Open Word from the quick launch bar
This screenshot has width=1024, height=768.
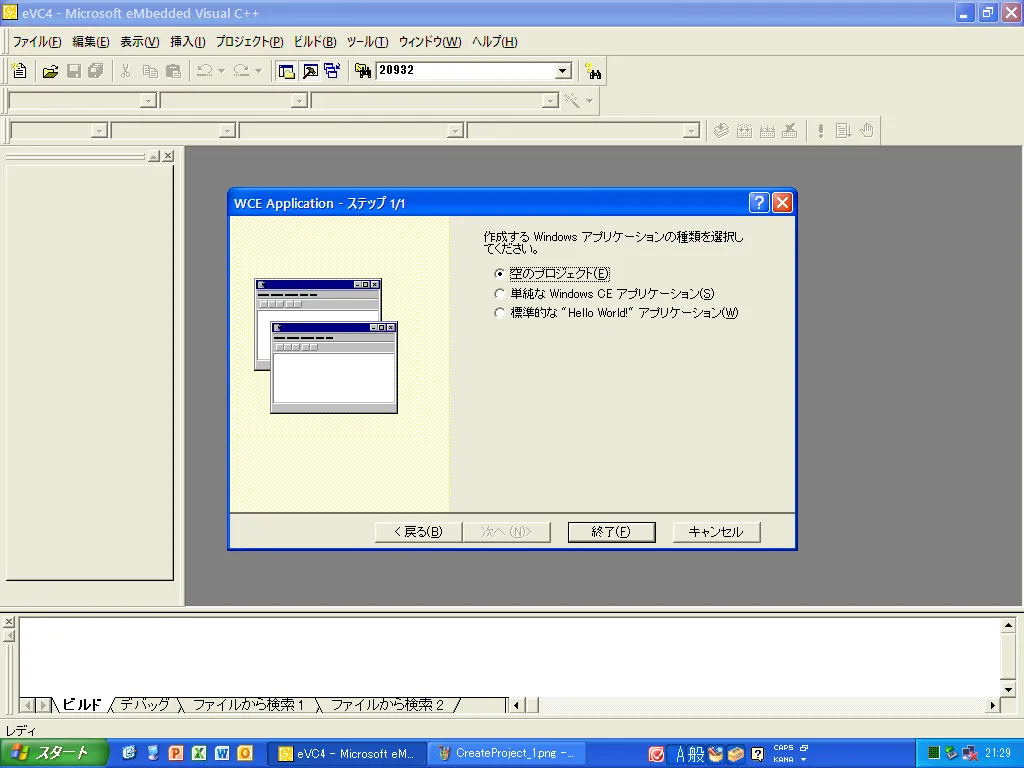(222, 754)
